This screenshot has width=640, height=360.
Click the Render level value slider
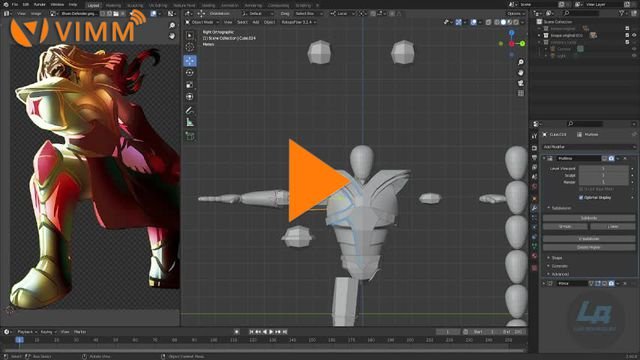tap(604, 182)
